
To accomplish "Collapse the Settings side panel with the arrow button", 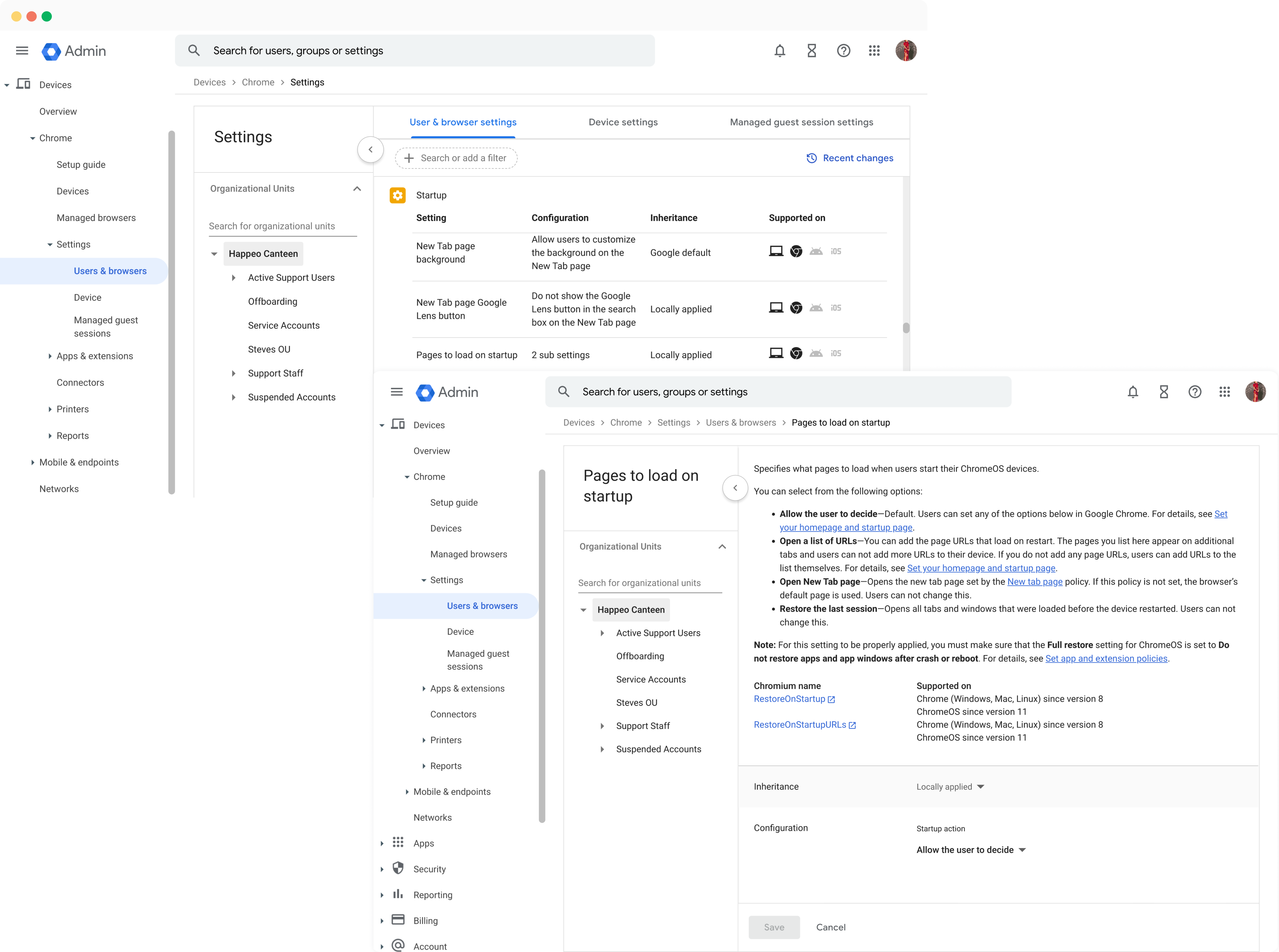I will pos(370,150).
